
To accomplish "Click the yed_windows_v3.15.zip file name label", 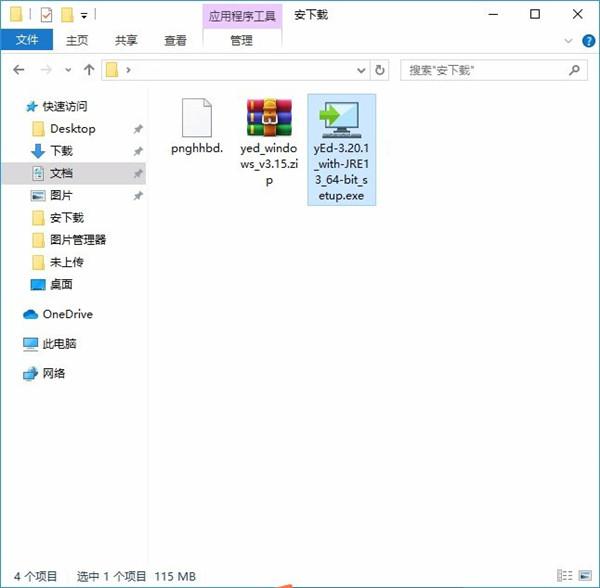I will 269,164.
